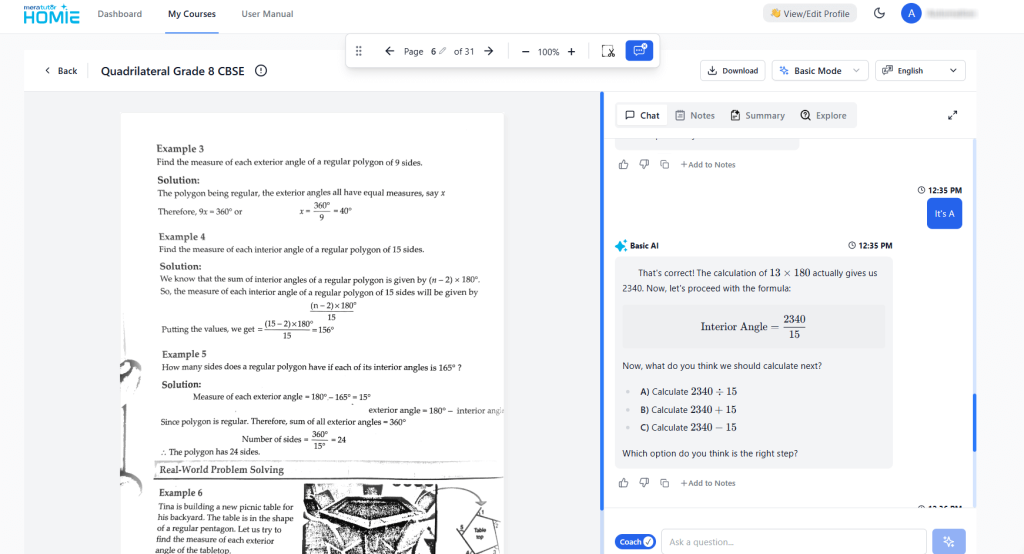Click the Example 6 heading
The height and width of the screenshot is (554, 1024).
click(x=181, y=493)
